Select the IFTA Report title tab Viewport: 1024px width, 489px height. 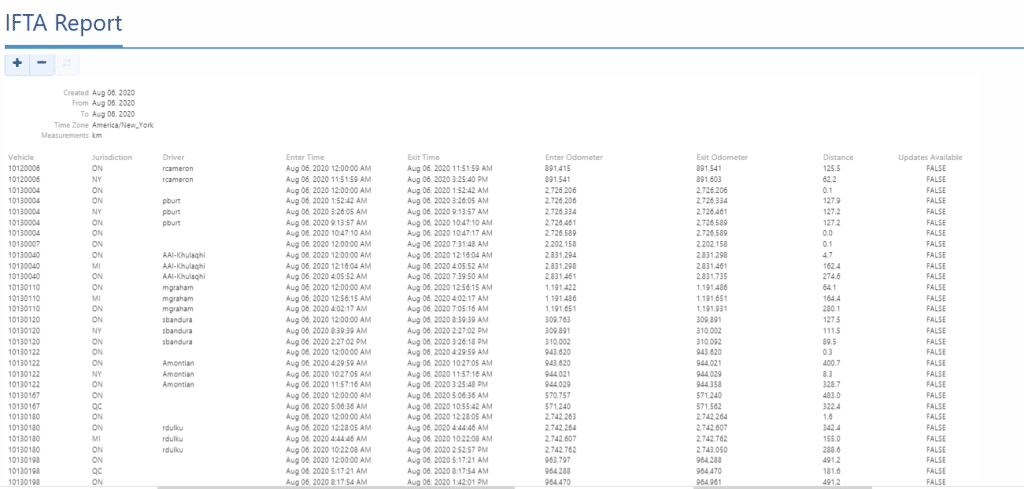point(64,23)
